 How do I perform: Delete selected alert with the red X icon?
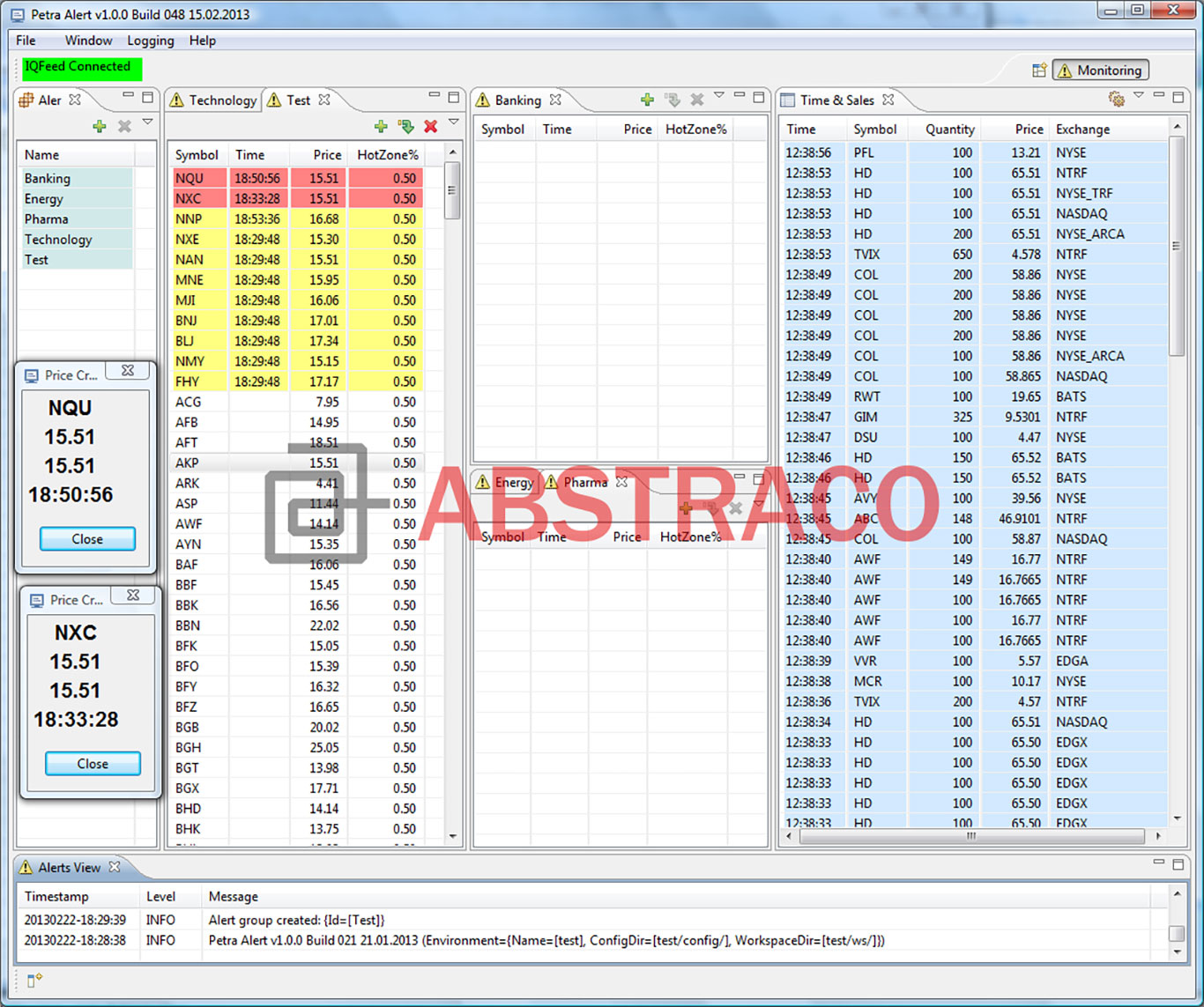[x=430, y=126]
